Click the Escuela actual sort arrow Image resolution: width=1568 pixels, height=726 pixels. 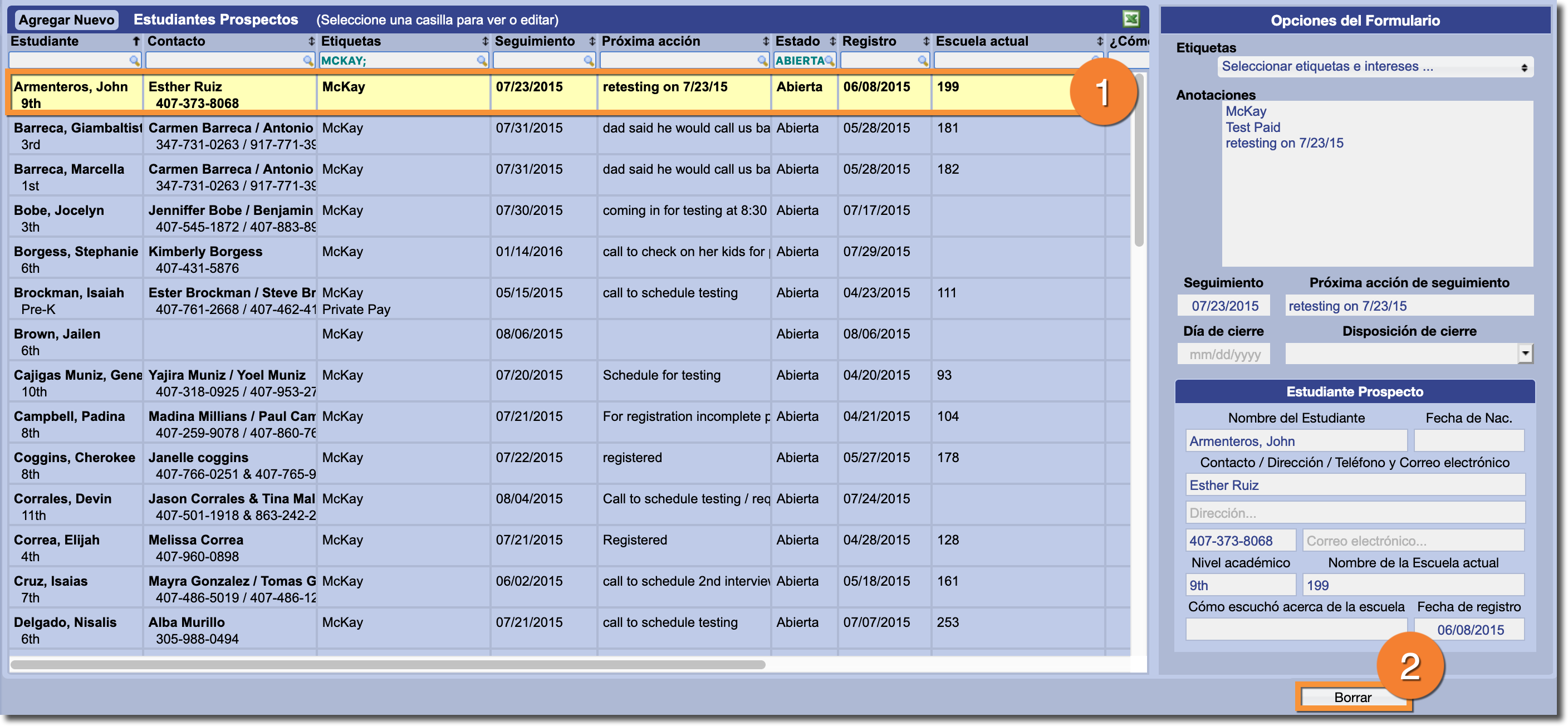(1099, 41)
